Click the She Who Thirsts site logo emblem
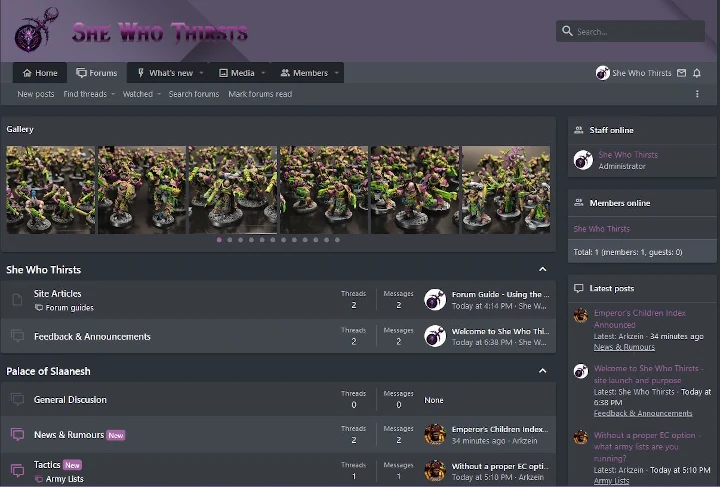The height and width of the screenshot is (487, 720). click(36, 30)
